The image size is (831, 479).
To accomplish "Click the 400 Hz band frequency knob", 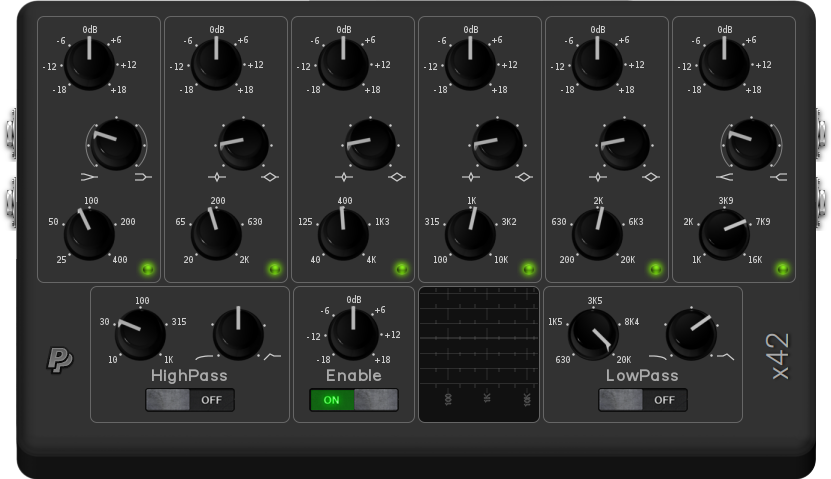I will pyautogui.click(x=343, y=235).
